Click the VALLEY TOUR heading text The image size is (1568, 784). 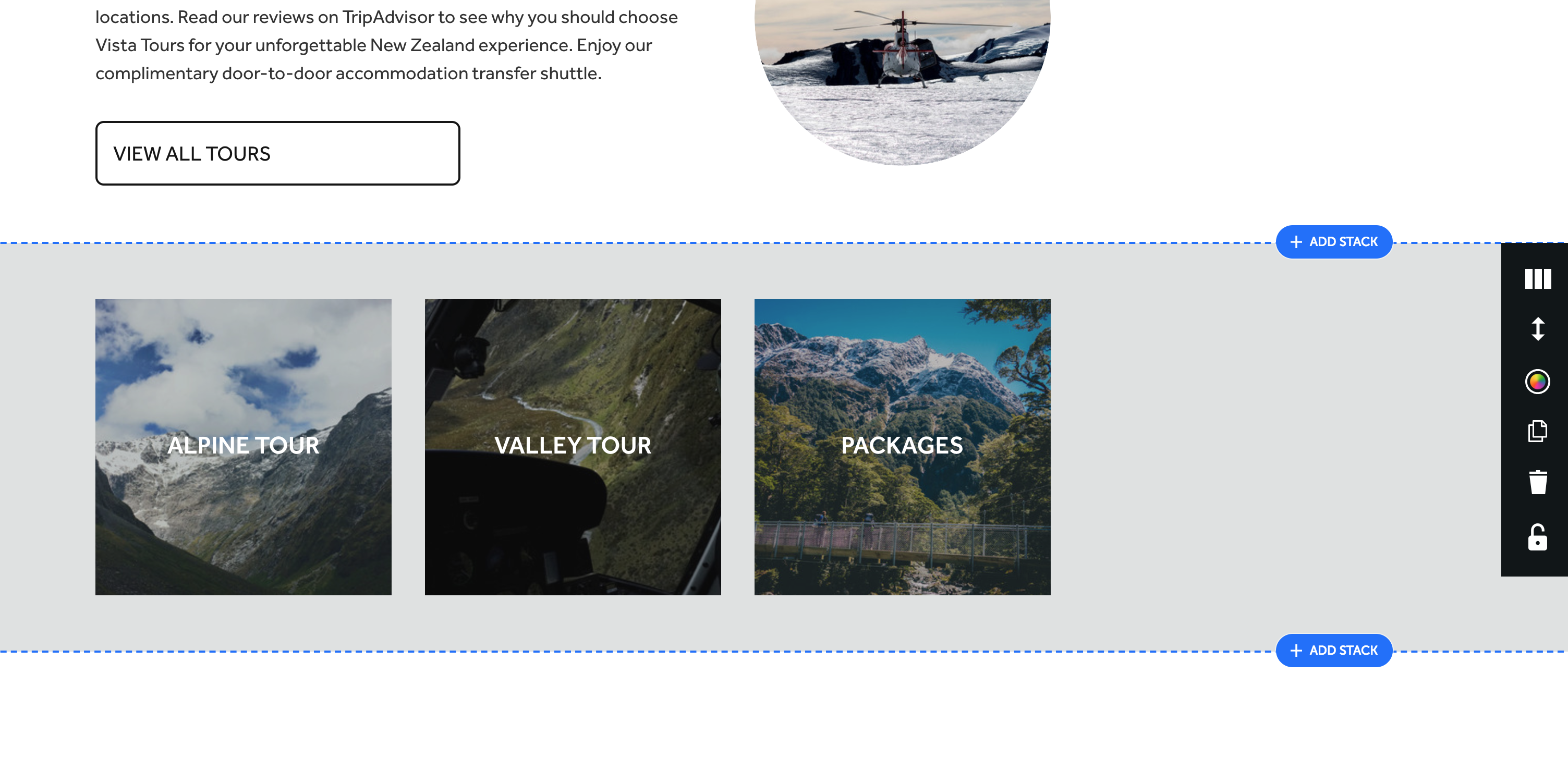573,445
